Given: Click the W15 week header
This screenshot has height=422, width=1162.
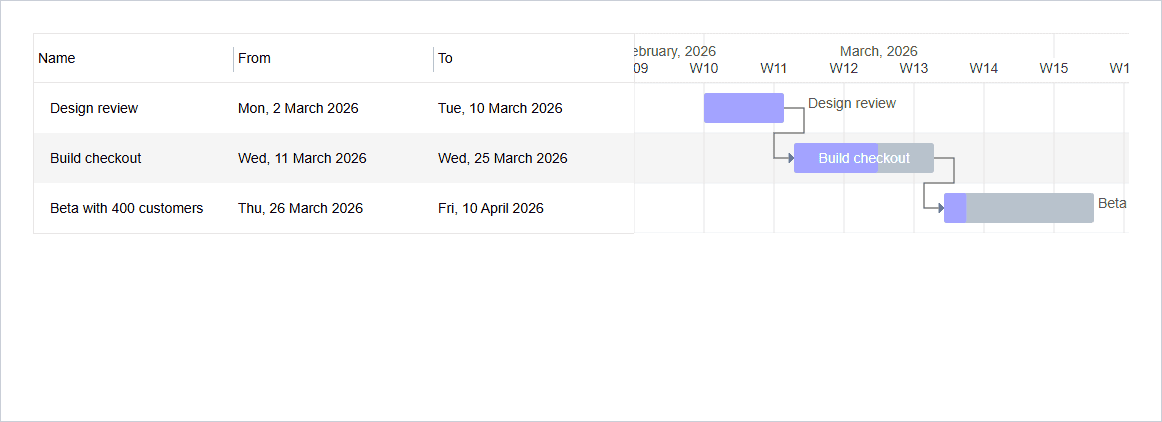Looking at the screenshot, I should point(1054,68).
